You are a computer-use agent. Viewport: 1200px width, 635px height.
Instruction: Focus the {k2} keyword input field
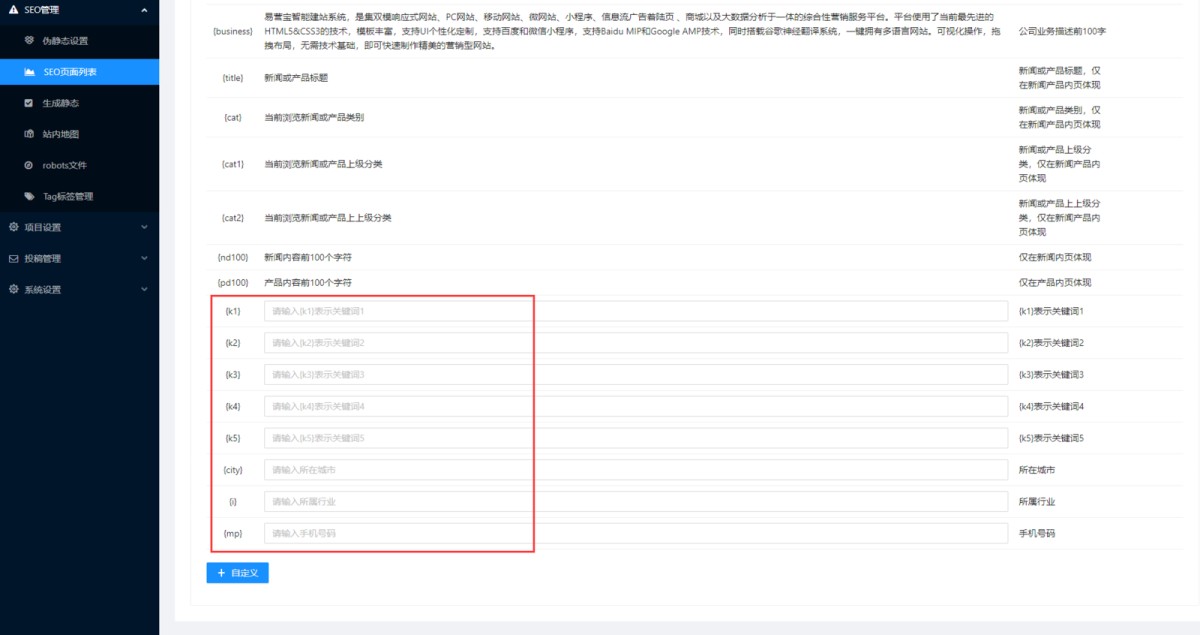[x=636, y=343]
